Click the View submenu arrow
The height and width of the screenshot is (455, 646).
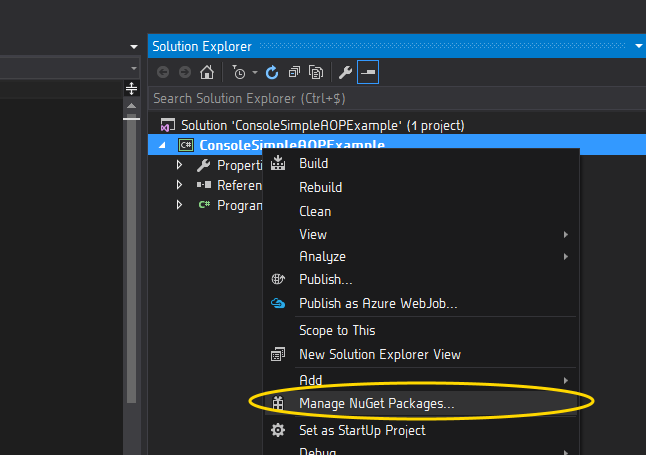(566, 235)
